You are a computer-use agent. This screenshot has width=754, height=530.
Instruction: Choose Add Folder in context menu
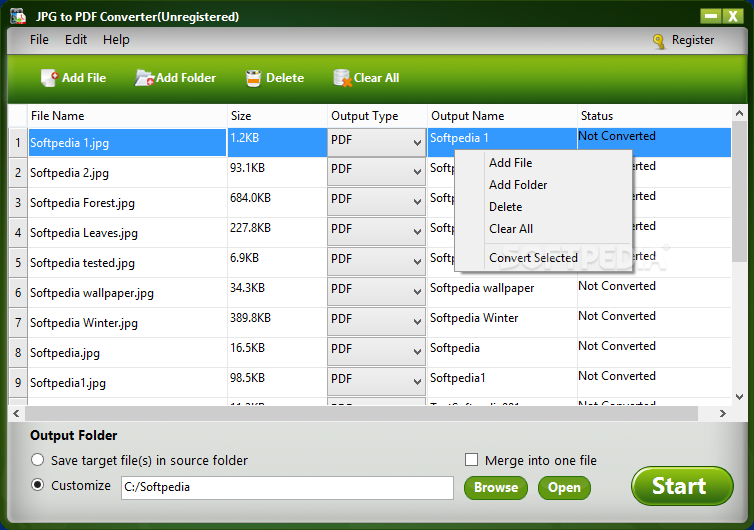tap(543, 185)
